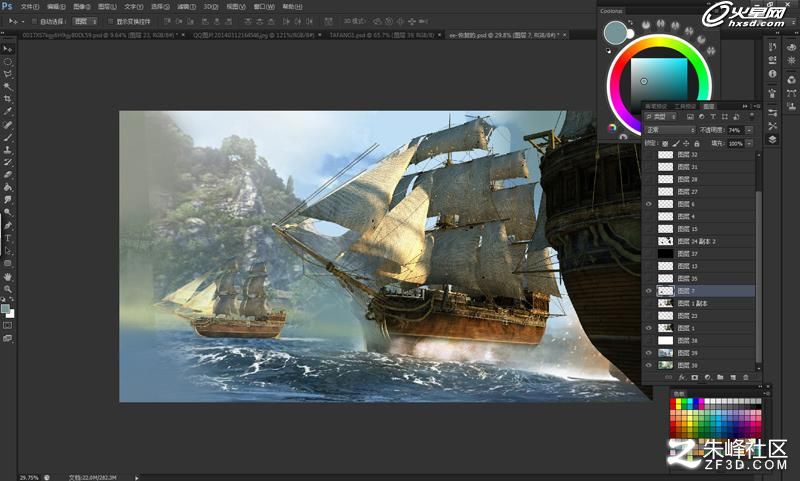Viewport: 800px width, 481px height.
Task: Open the opacity slider arrow
Action: [x=748, y=130]
